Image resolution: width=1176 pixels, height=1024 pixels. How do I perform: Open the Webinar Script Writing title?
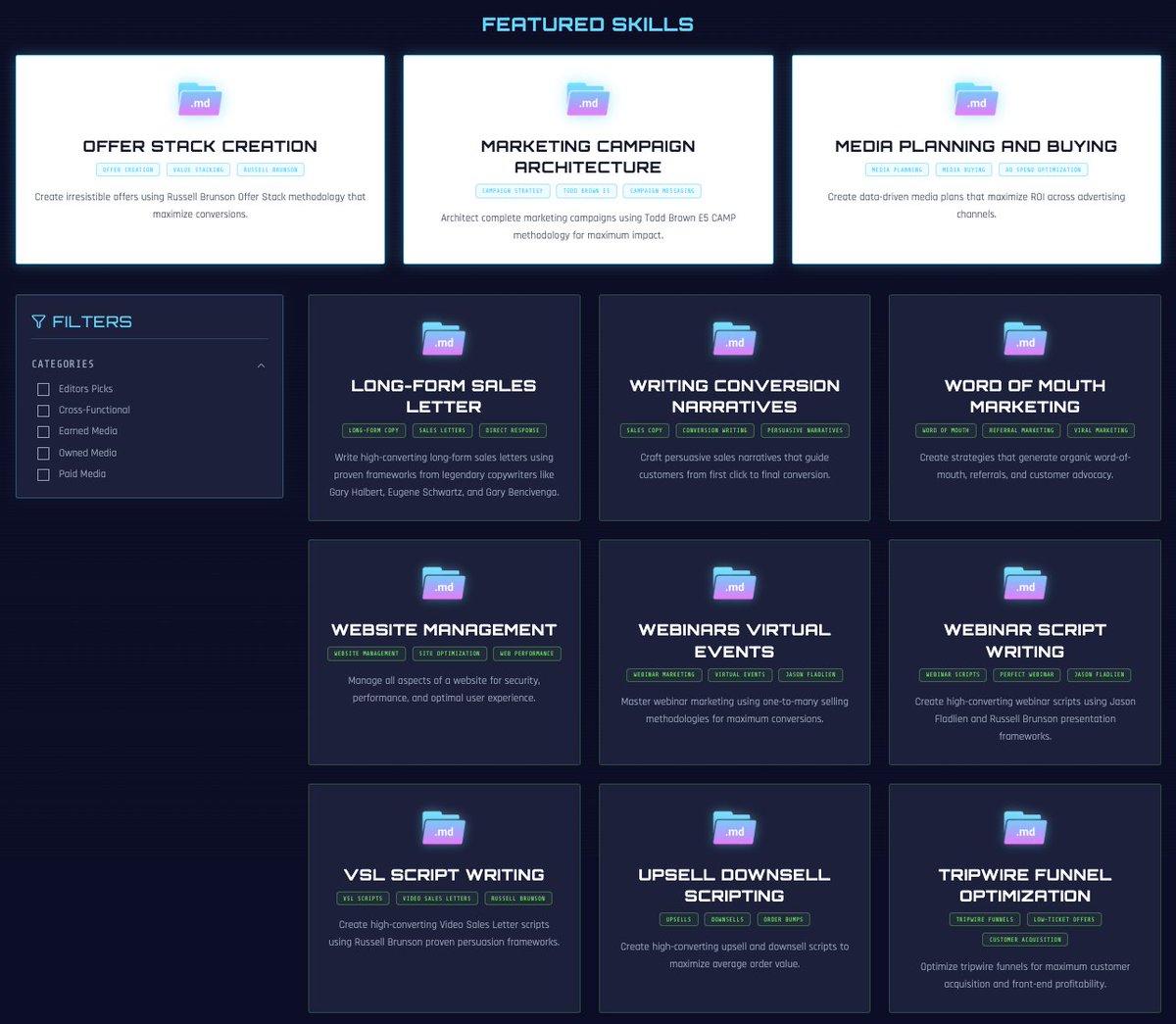coord(1025,641)
